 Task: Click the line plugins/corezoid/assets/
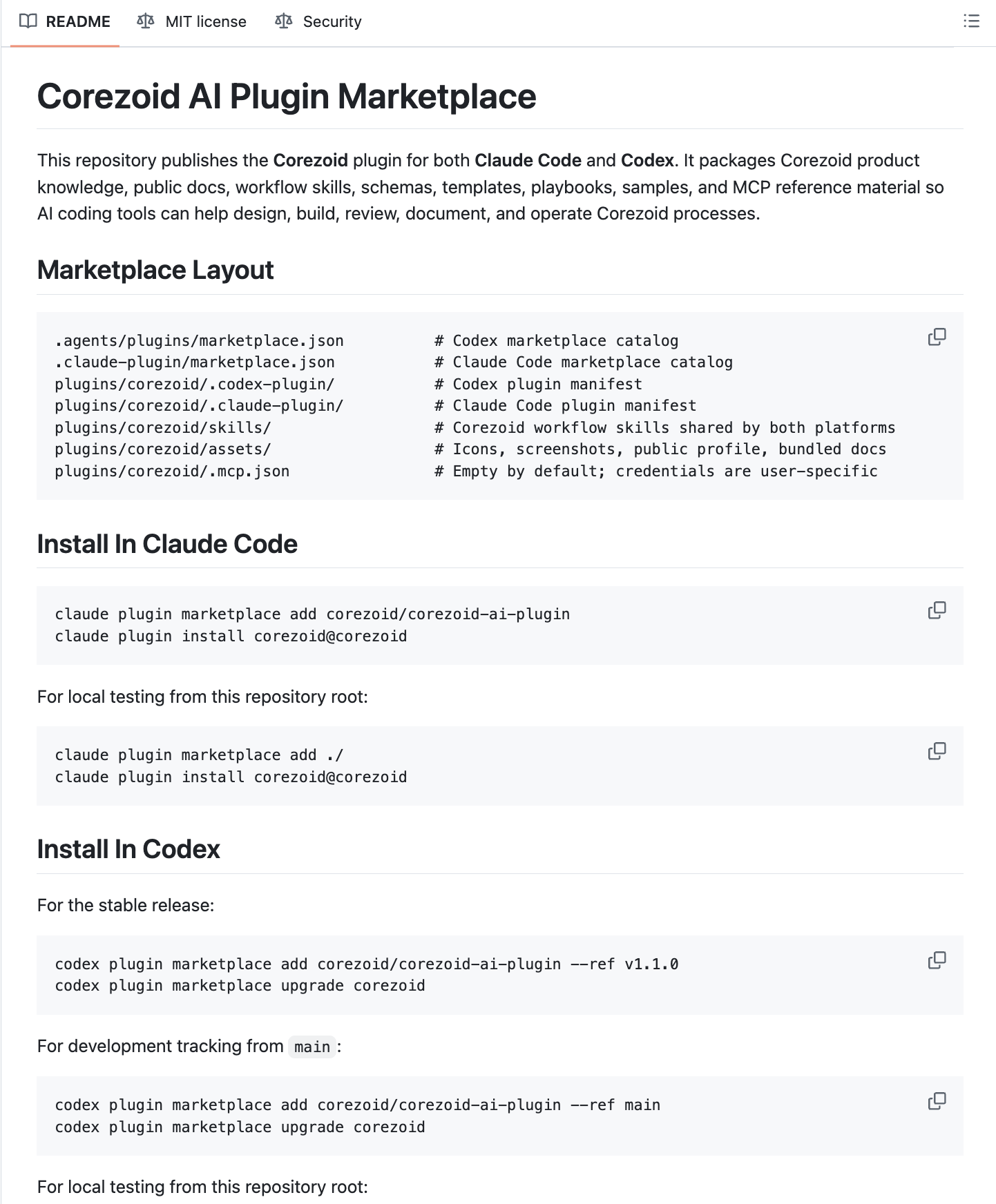pyautogui.click(x=163, y=449)
